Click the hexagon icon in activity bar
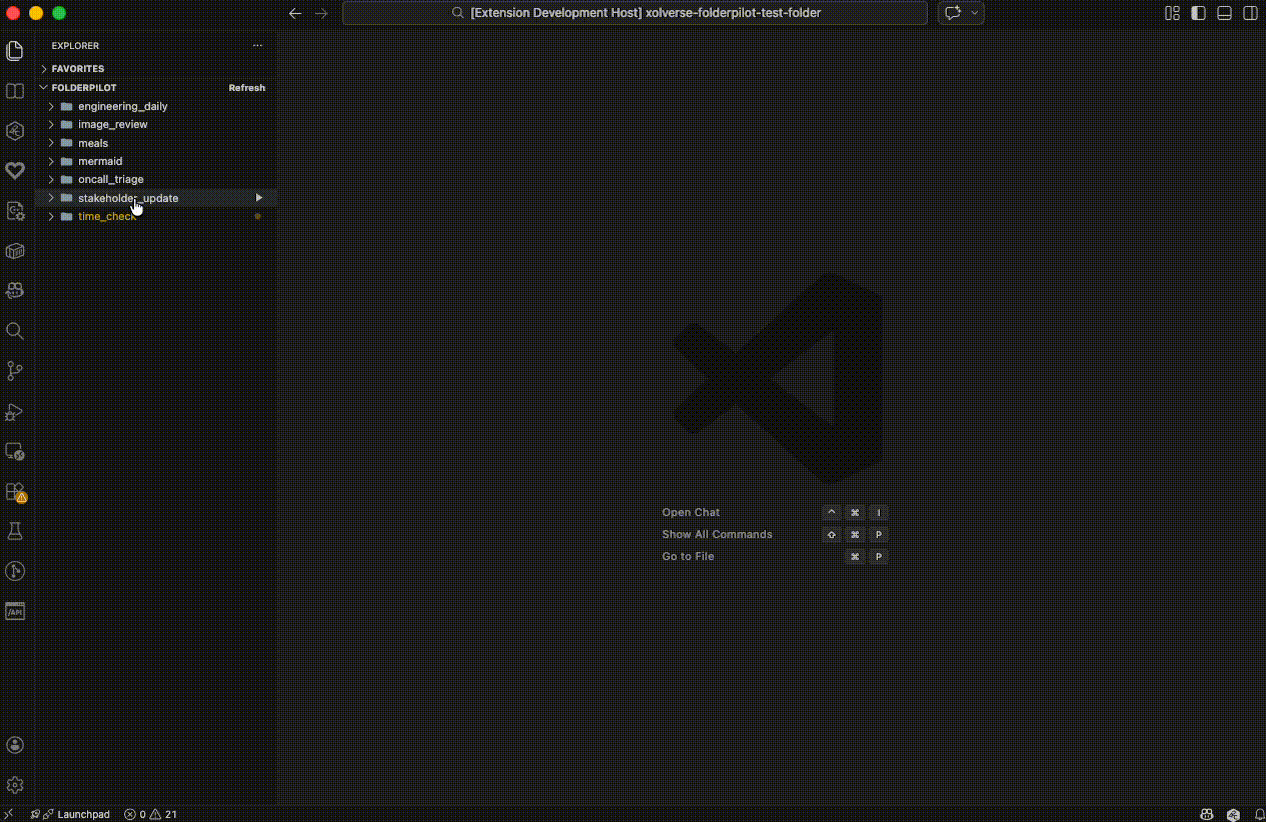Image resolution: width=1266 pixels, height=822 pixels. (x=15, y=131)
